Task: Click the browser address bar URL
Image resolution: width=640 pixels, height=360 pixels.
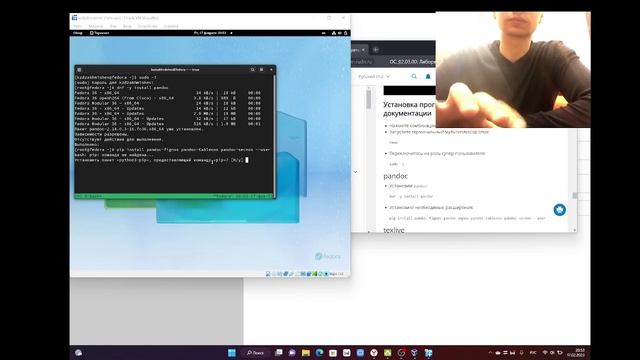Action: coord(363,62)
